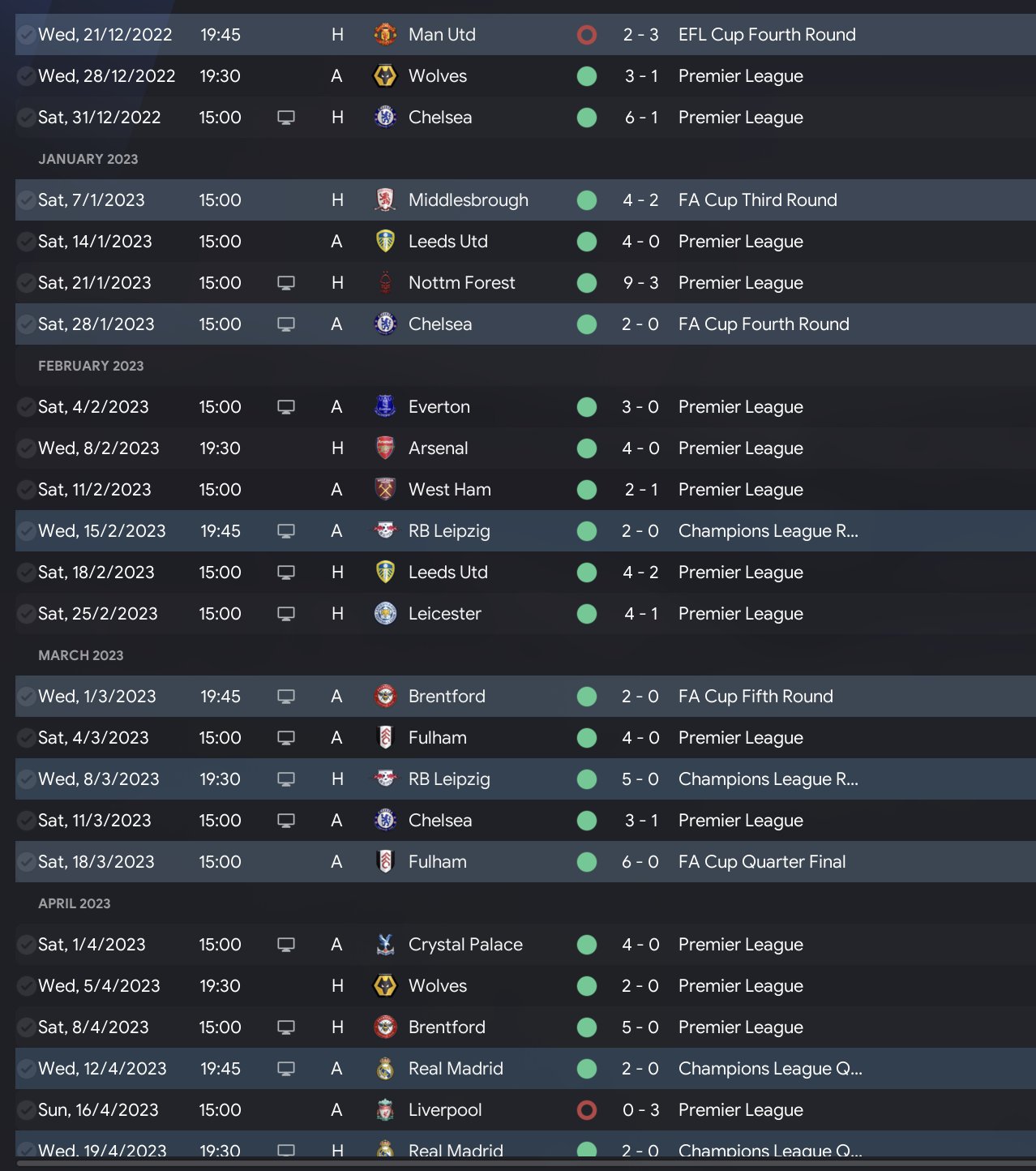The image size is (1036, 1171).
Task: Click the Leicester club crest
Action: pyautogui.click(x=385, y=614)
